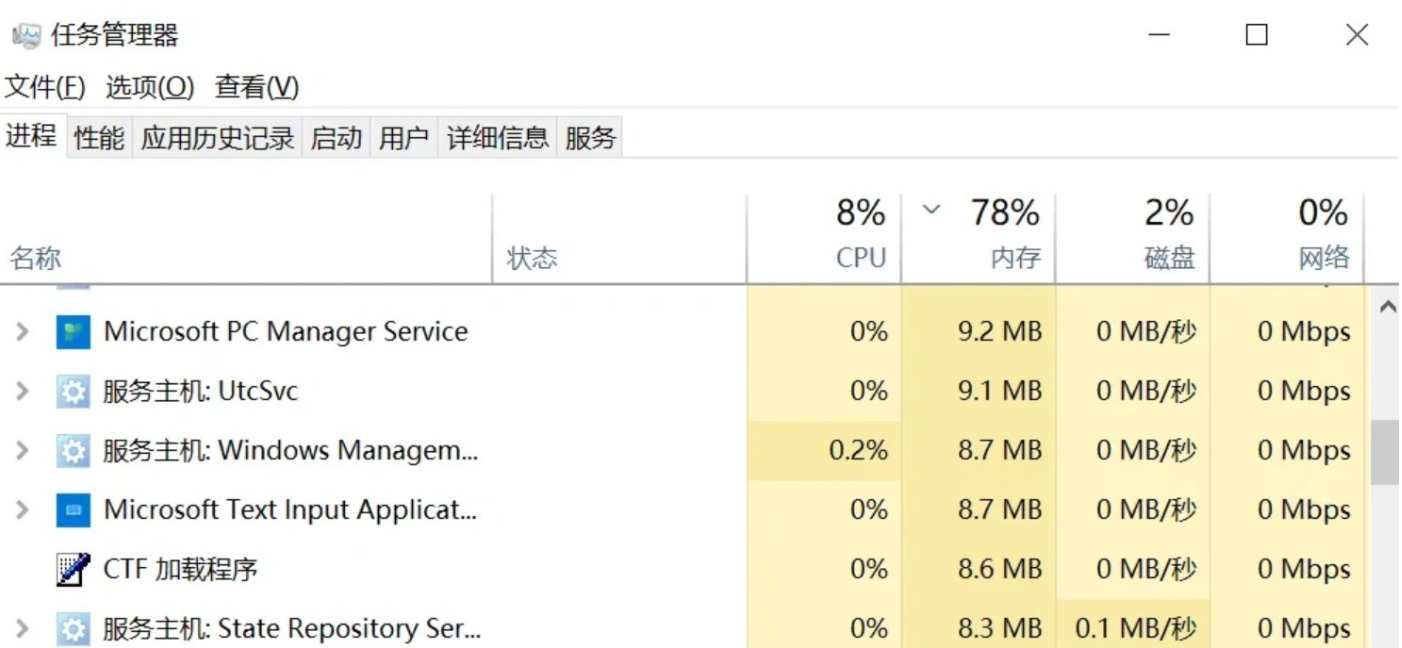Sort processes by the CPU column header
This screenshot has width=1402, height=648.
(824, 237)
